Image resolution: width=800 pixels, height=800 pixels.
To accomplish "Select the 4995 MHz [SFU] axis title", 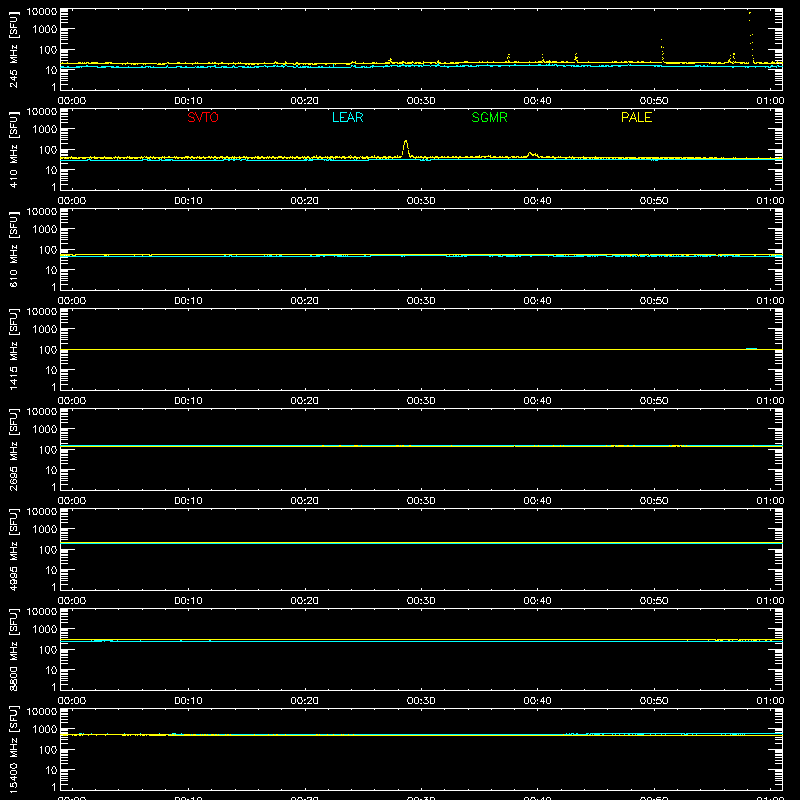I will click(14, 549).
